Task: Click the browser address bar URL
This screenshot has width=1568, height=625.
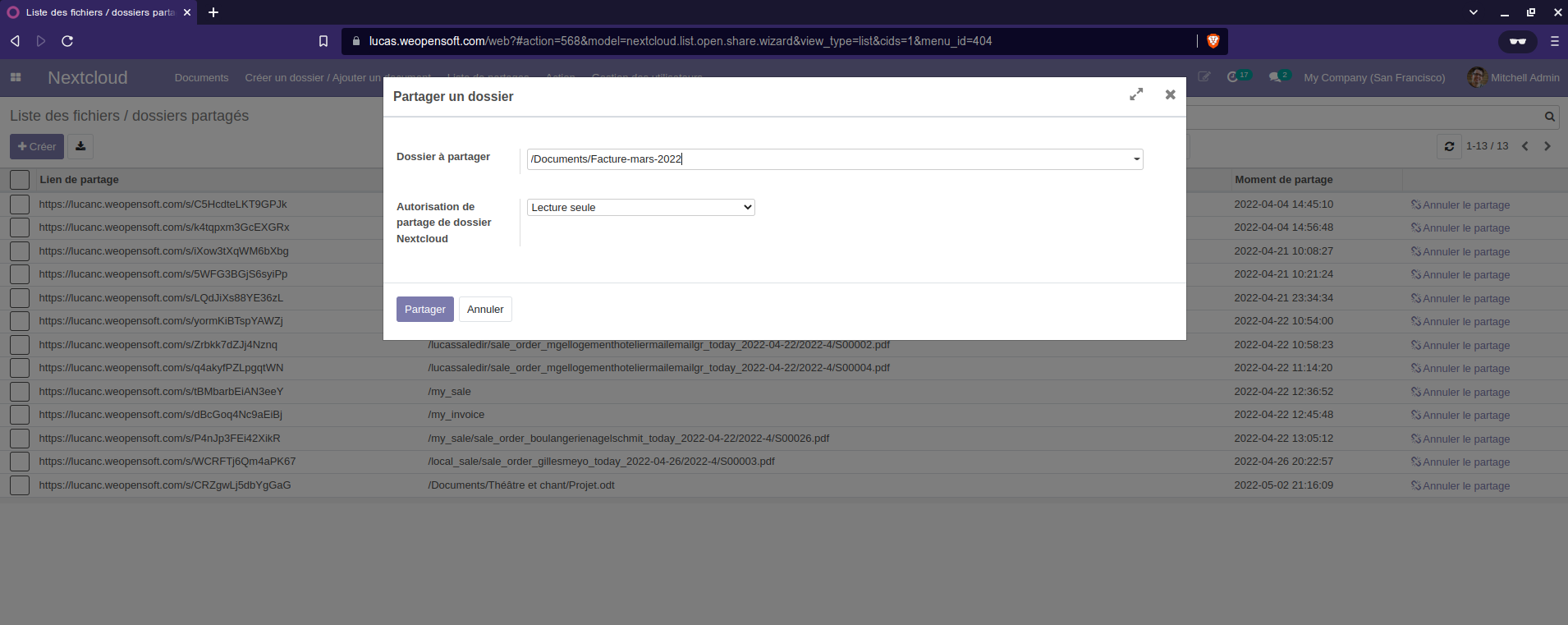Action: (x=681, y=41)
